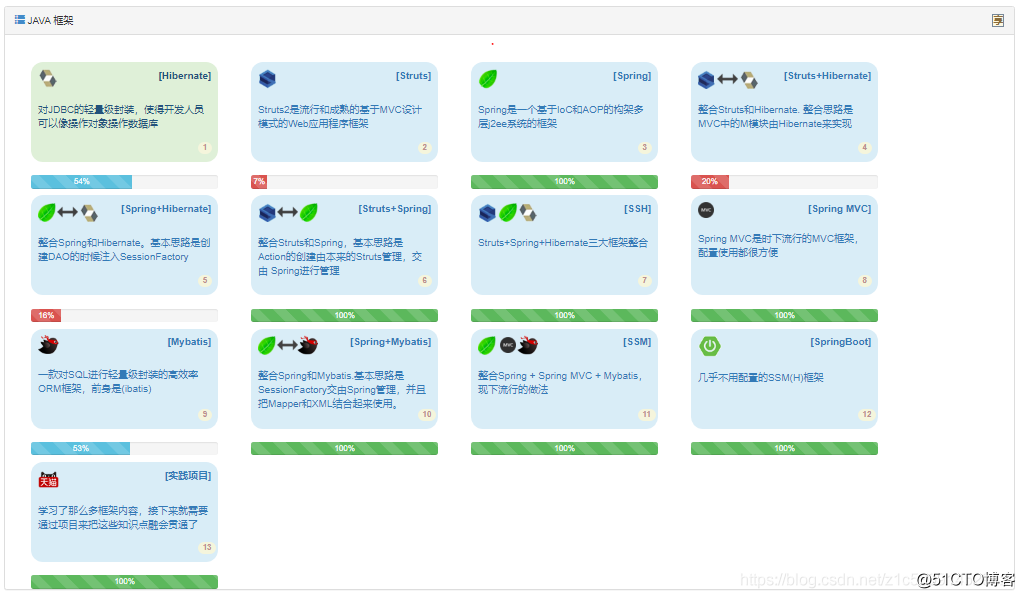Open the [实践项目] title link
The width and height of the screenshot is (1025, 598).
click(188, 475)
